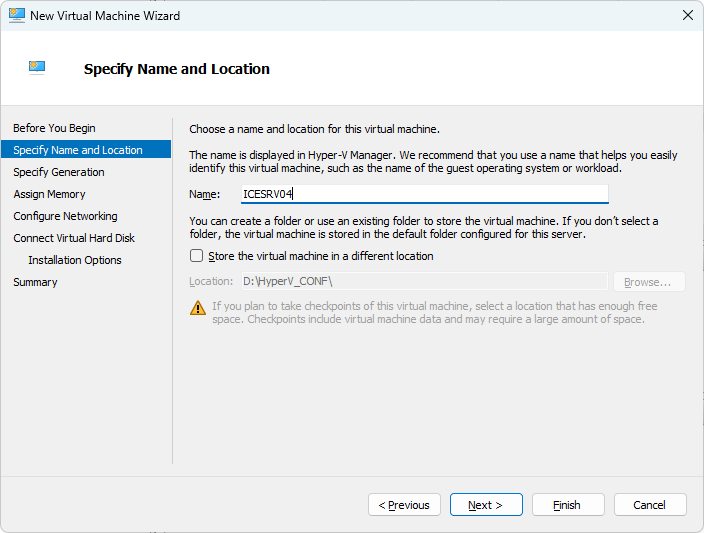Click the Finish button

[568, 505]
